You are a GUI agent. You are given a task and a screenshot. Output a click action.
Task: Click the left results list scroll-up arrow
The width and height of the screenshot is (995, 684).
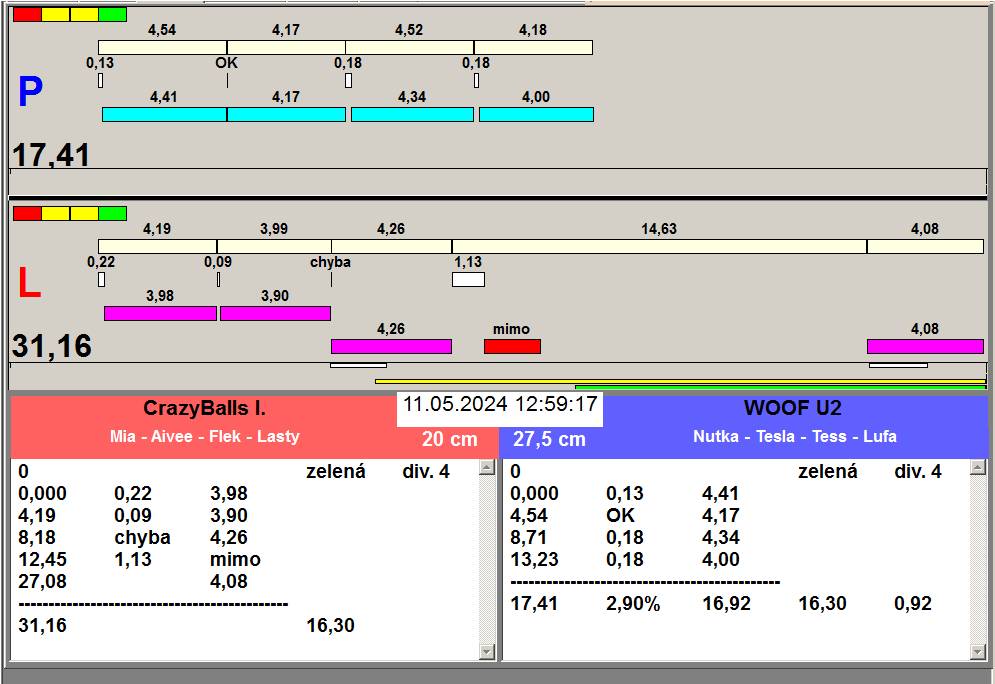click(487, 468)
